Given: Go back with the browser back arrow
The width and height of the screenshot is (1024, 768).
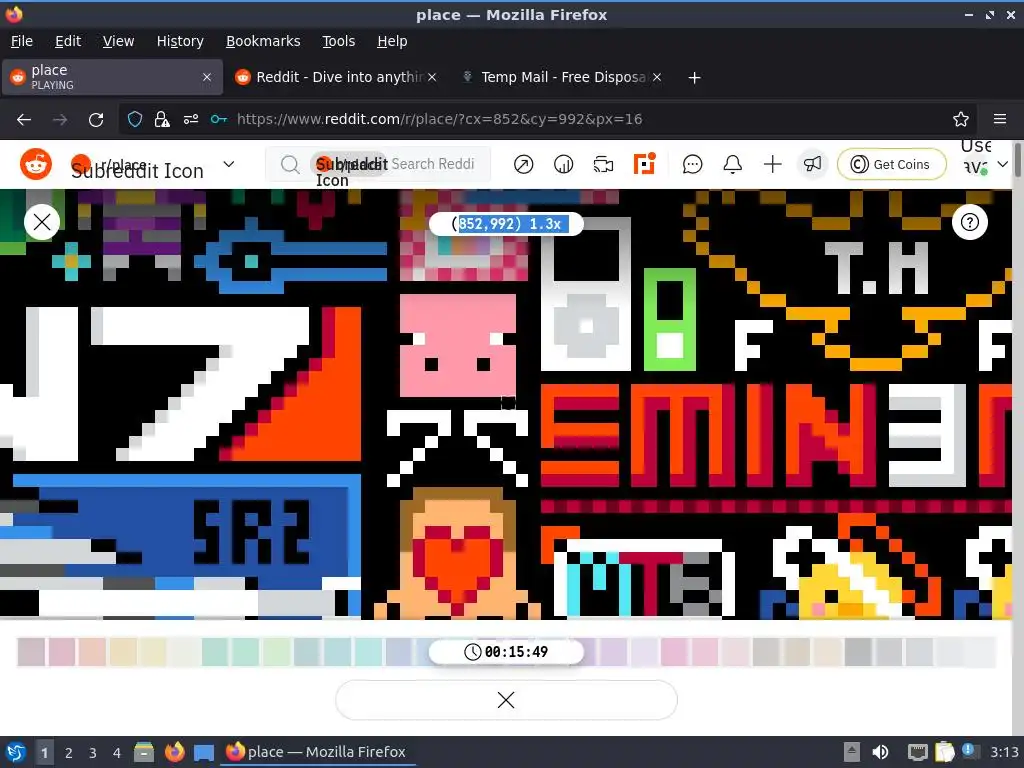Looking at the screenshot, I should coord(24,119).
